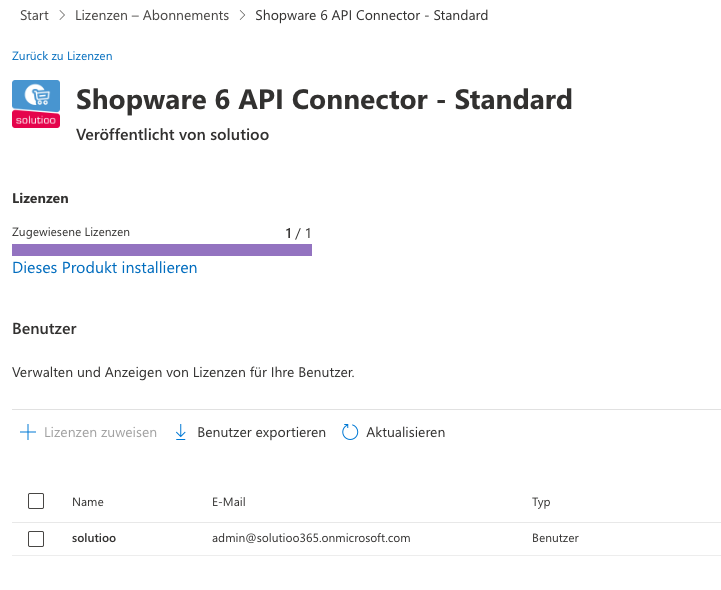The width and height of the screenshot is (721, 590).
Task: Click the Lizenzen section heading
Action: coord(40,198)
